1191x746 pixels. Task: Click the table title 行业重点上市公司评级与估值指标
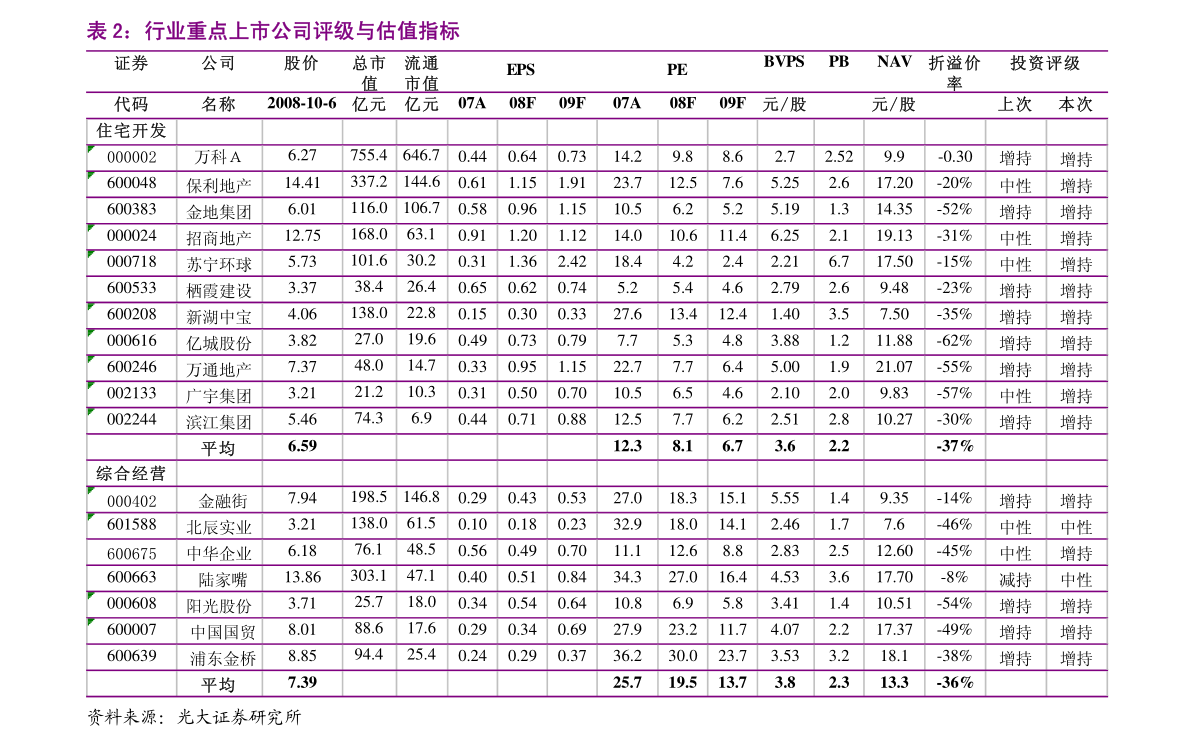(x=273, y=31)
